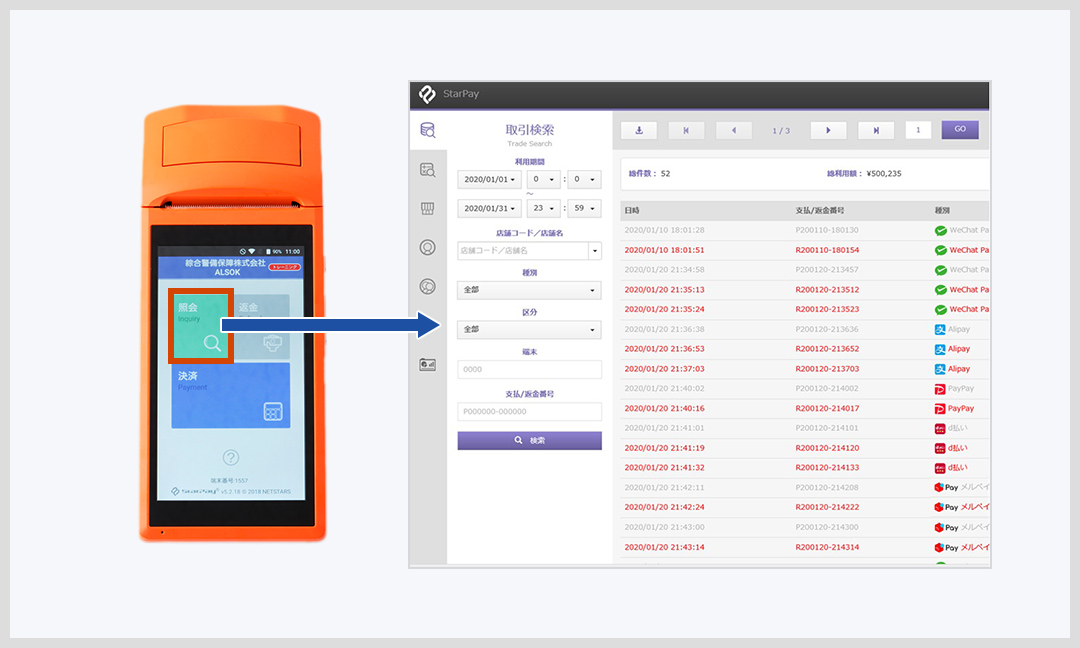Select row with number R200120-213512

tap(804, 290)
